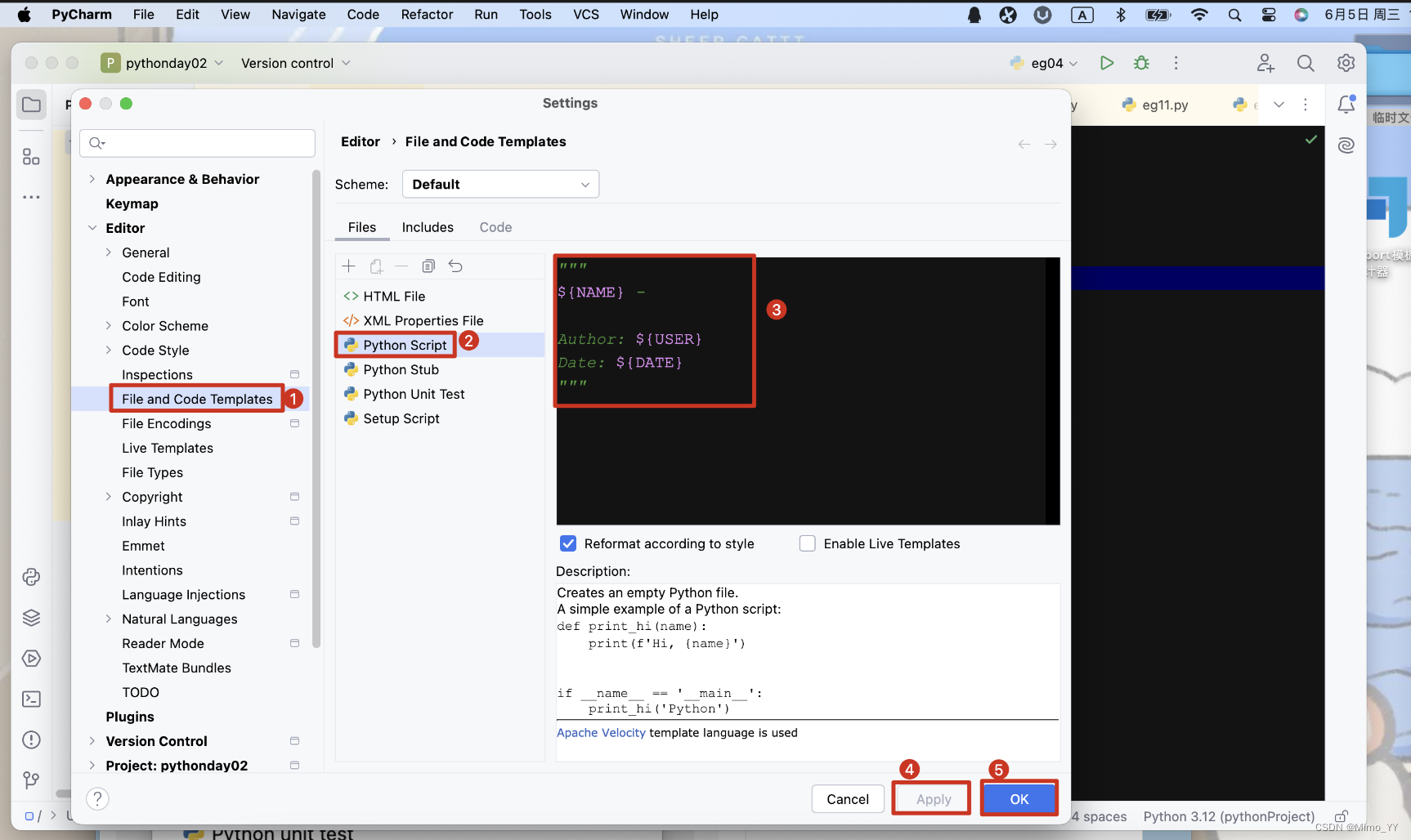1411x840 pixels.
Task: Open the Project tool window folder icon
Action: coord(31,105)
